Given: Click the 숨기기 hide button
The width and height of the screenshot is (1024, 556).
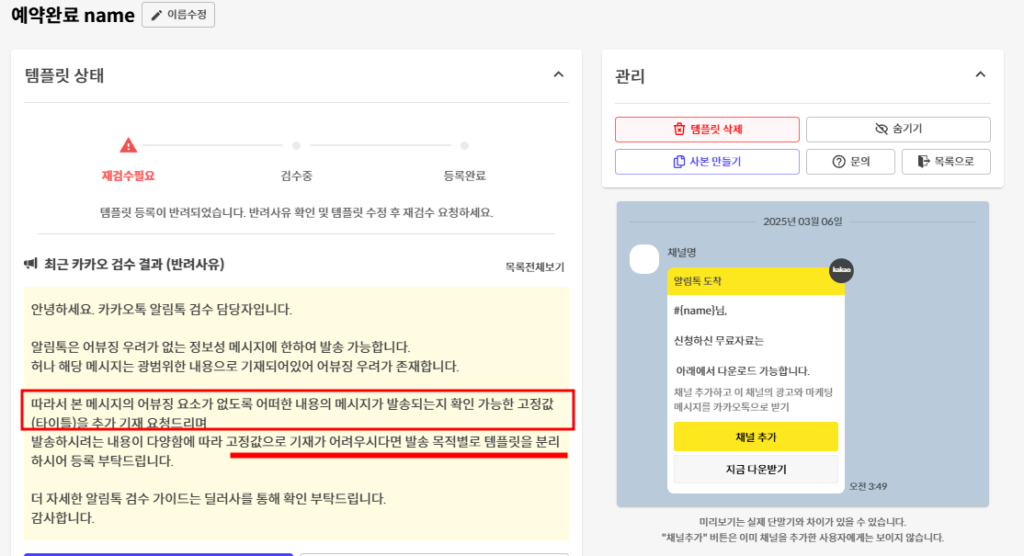Looking at the screenshot, I should click(898, 129).
